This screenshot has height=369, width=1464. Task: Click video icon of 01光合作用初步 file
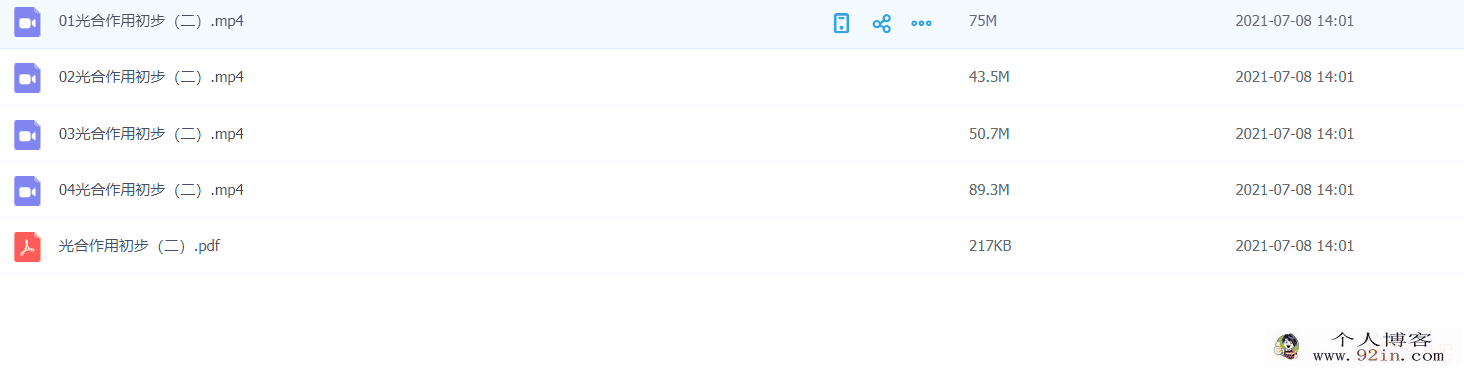[x=27, y=22]
